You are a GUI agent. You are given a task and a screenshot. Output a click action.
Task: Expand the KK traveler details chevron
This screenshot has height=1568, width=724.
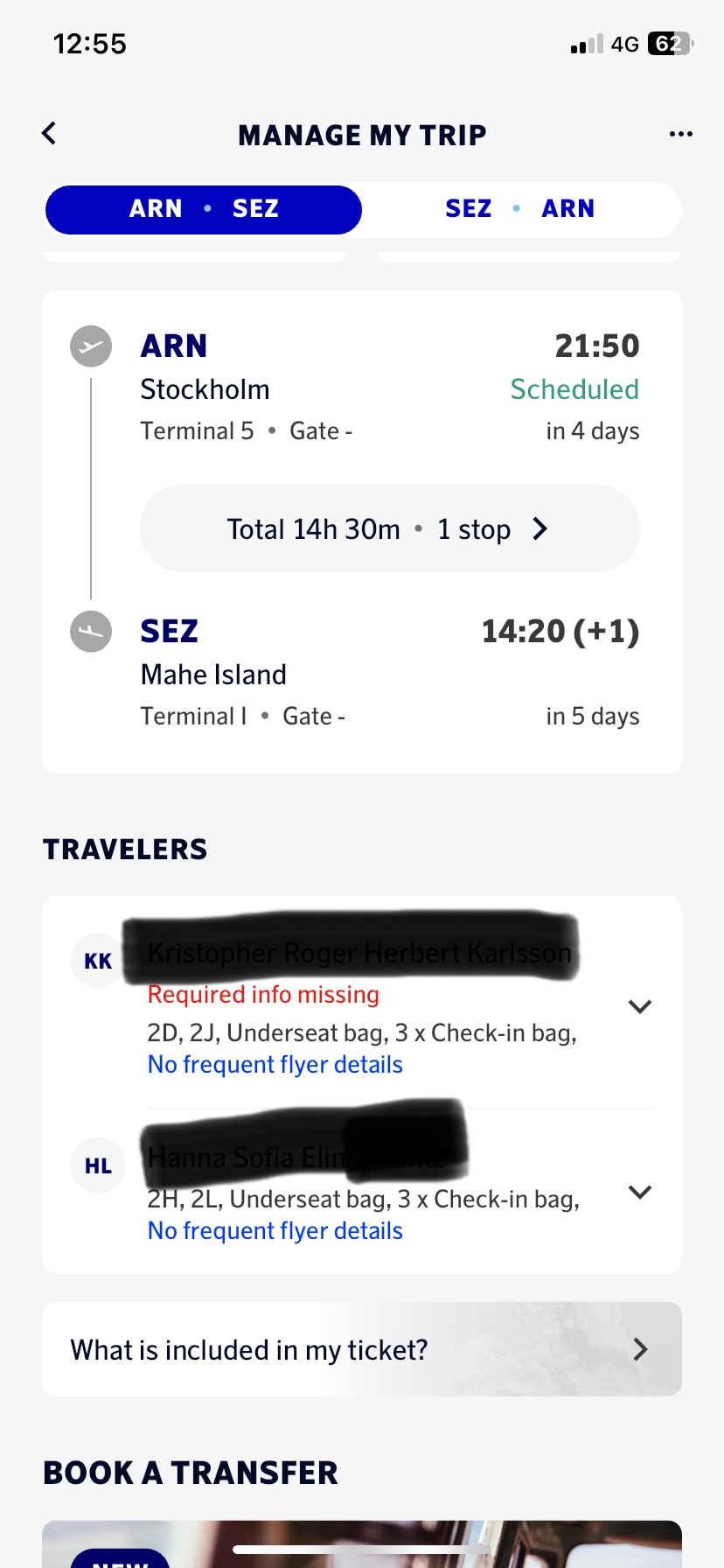pyautogui.click(x=640, y=1006)
